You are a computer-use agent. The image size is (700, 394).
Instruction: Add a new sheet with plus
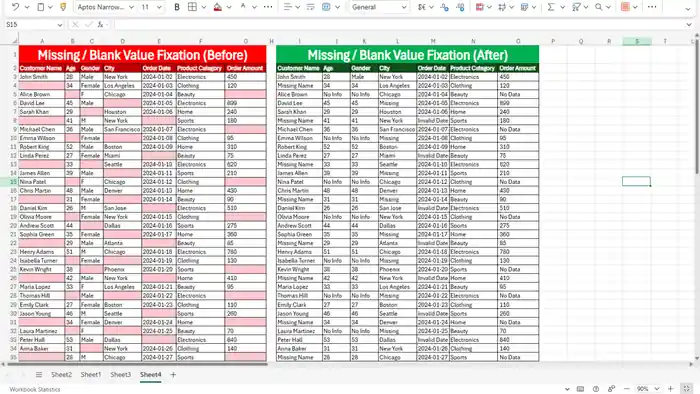point(173,375)
